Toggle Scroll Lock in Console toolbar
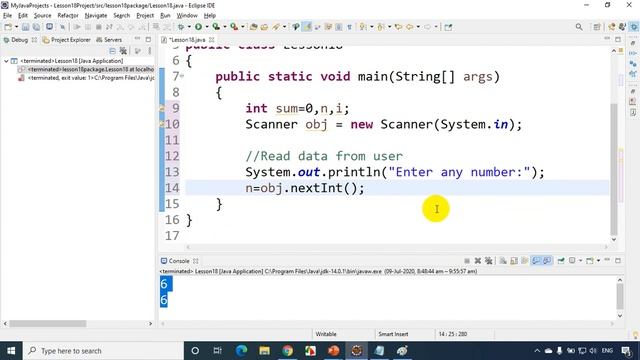 (x=514, y=261)
